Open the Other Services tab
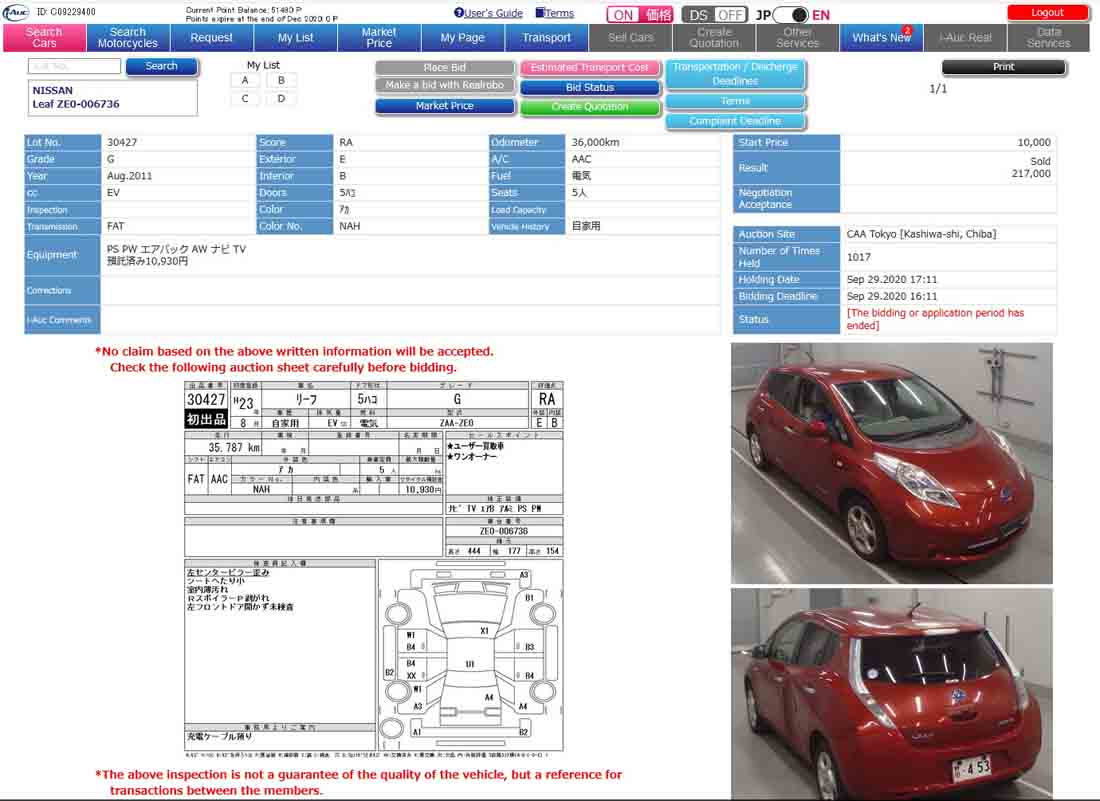This screenshot has width=1100, height=801. coord(798,38)
